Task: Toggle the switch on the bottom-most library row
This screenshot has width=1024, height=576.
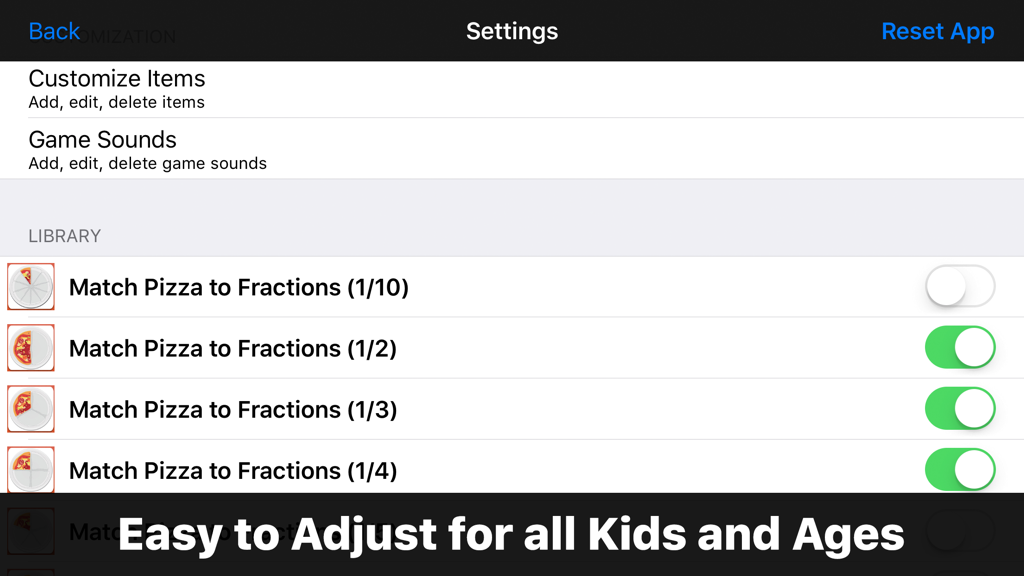Action: (959, 531)
